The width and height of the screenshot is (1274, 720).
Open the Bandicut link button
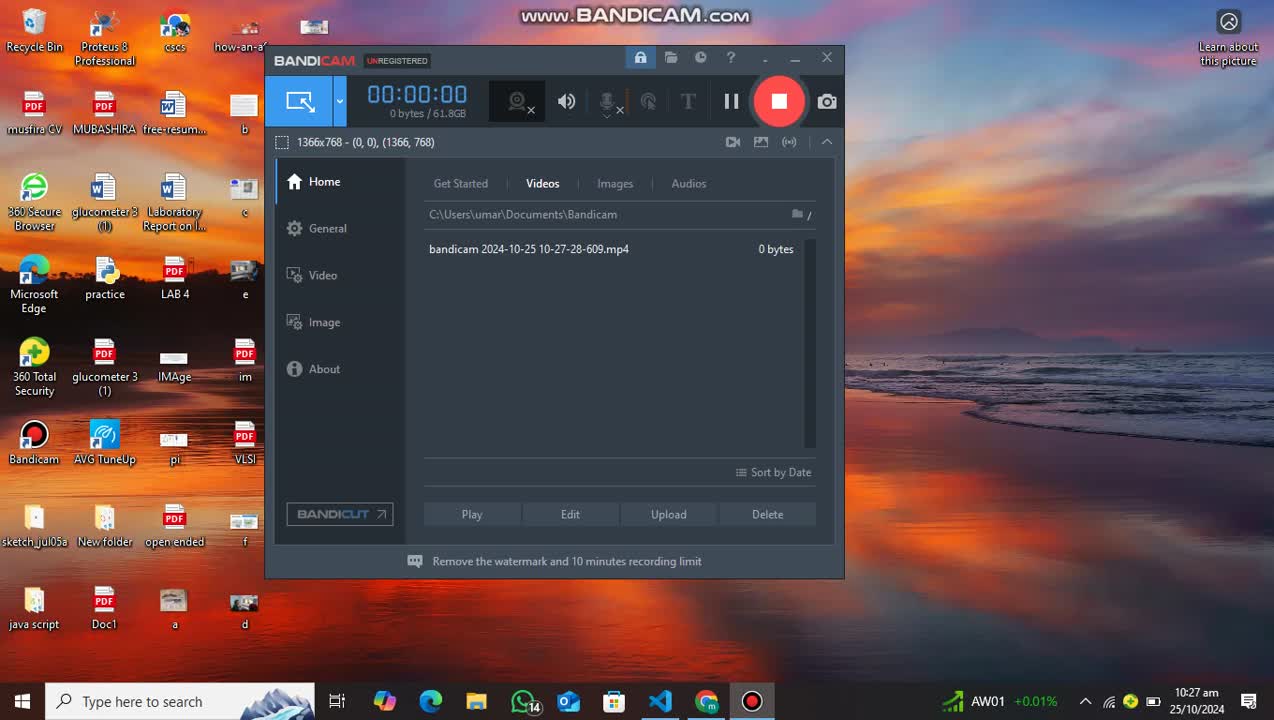[340, 514]
